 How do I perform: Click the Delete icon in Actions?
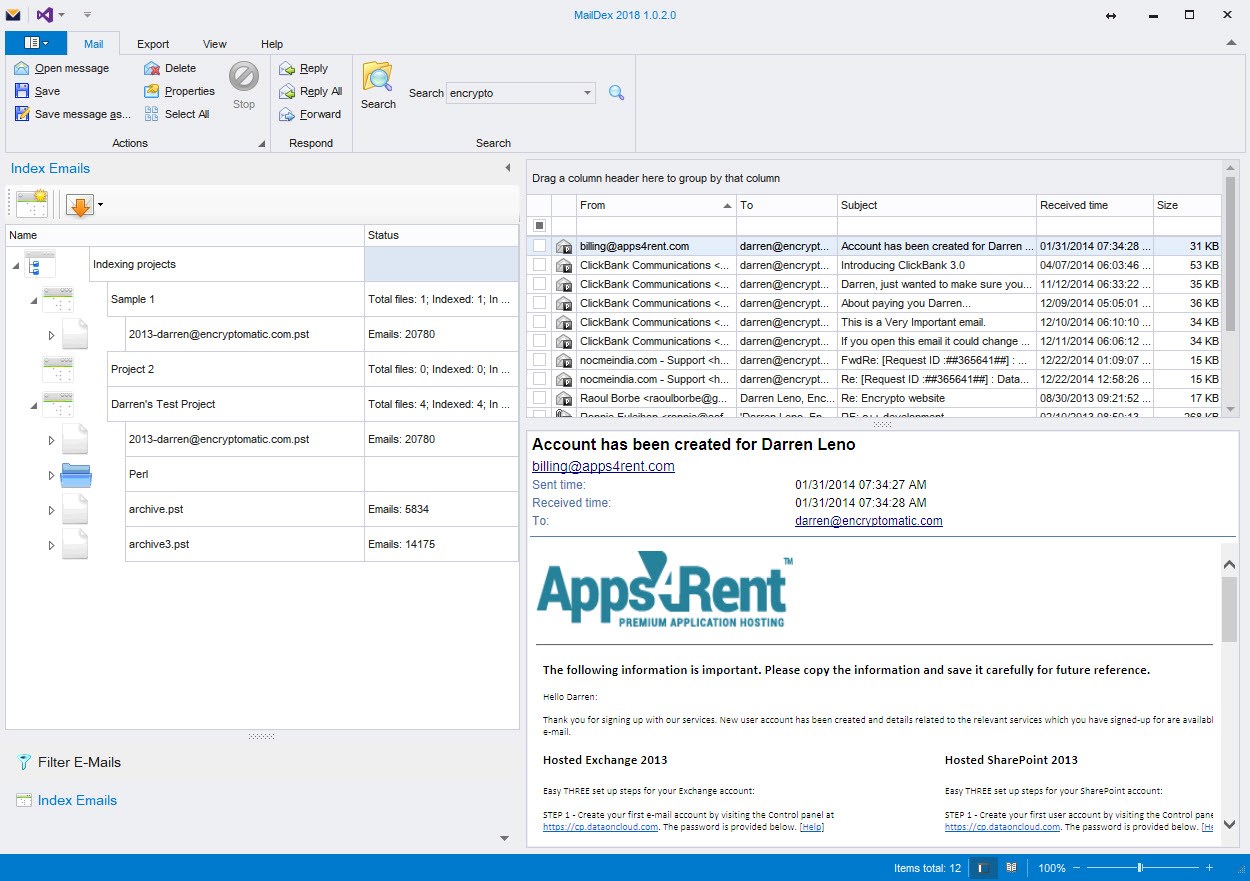152,68
